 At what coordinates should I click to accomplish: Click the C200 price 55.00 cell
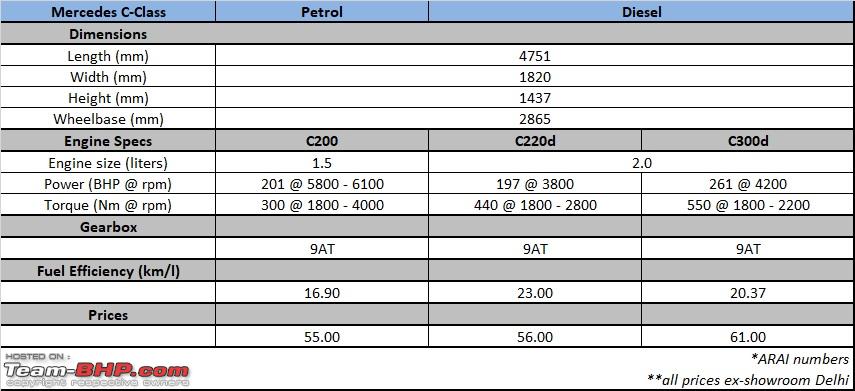[x=322, y=337]
